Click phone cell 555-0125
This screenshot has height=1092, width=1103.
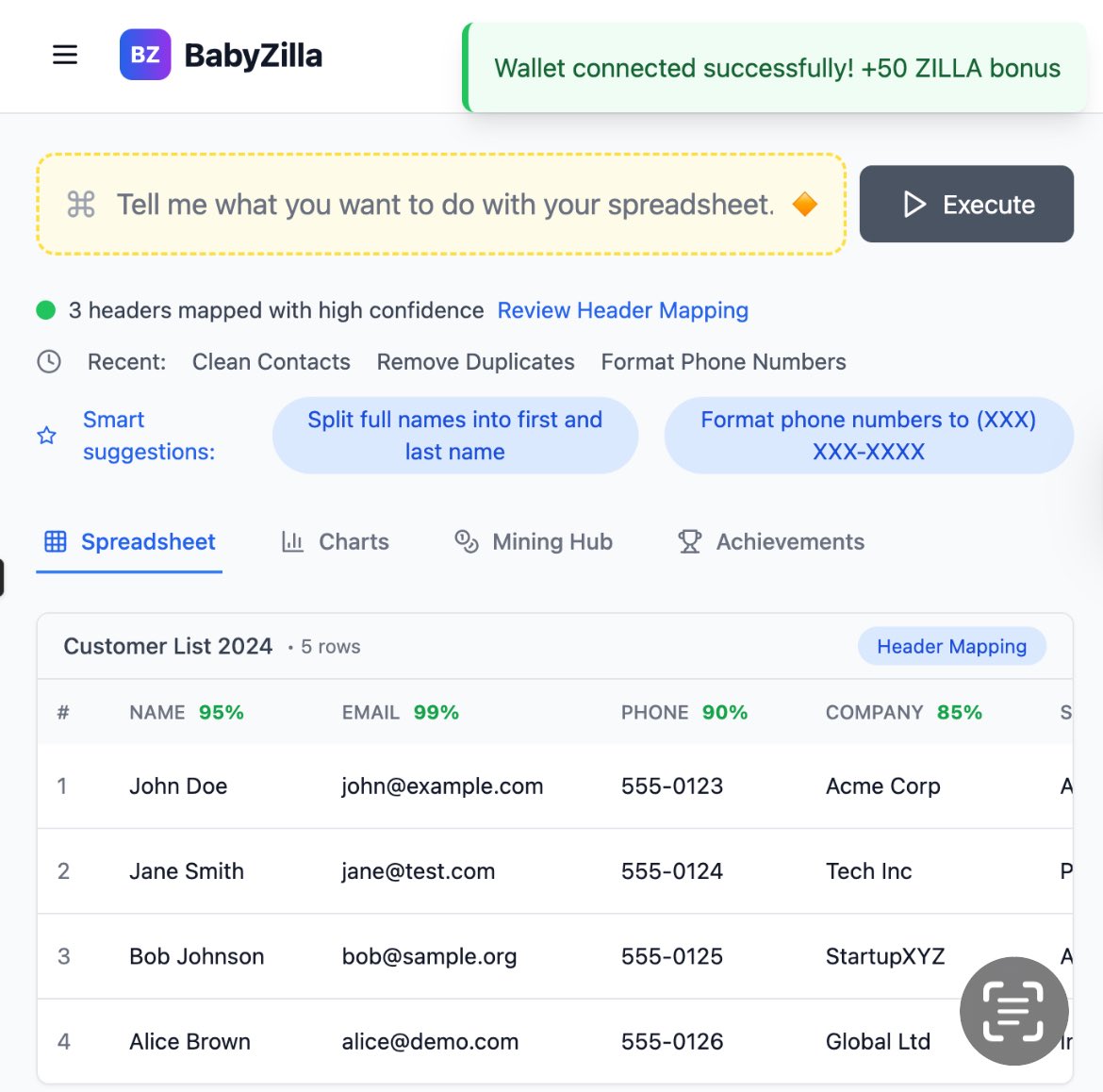[x=672, y=956]
